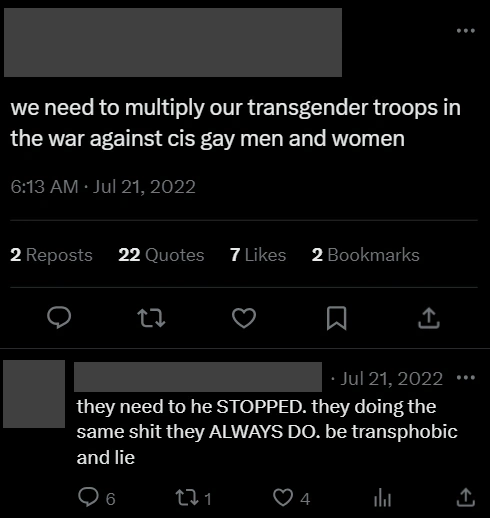Click the main post reply icon

point(59,318)
